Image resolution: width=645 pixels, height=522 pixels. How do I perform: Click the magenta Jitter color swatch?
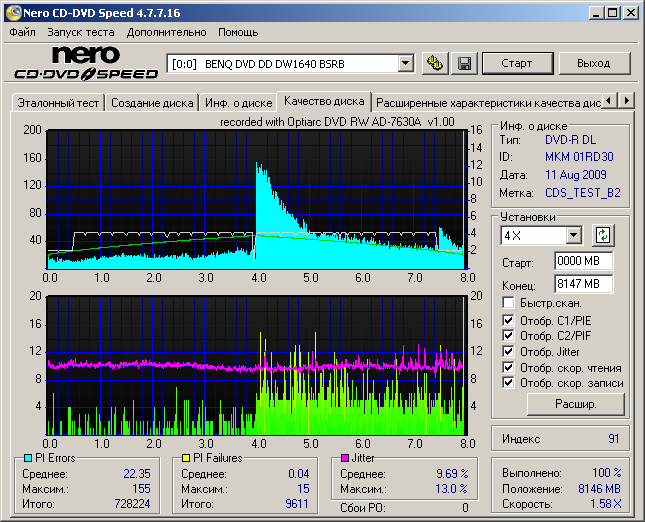click(x=345, y=458)
